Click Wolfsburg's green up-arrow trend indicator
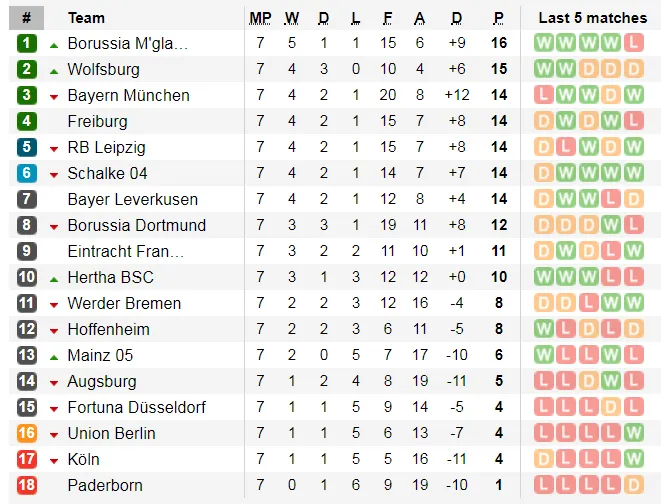 point(54,70)
